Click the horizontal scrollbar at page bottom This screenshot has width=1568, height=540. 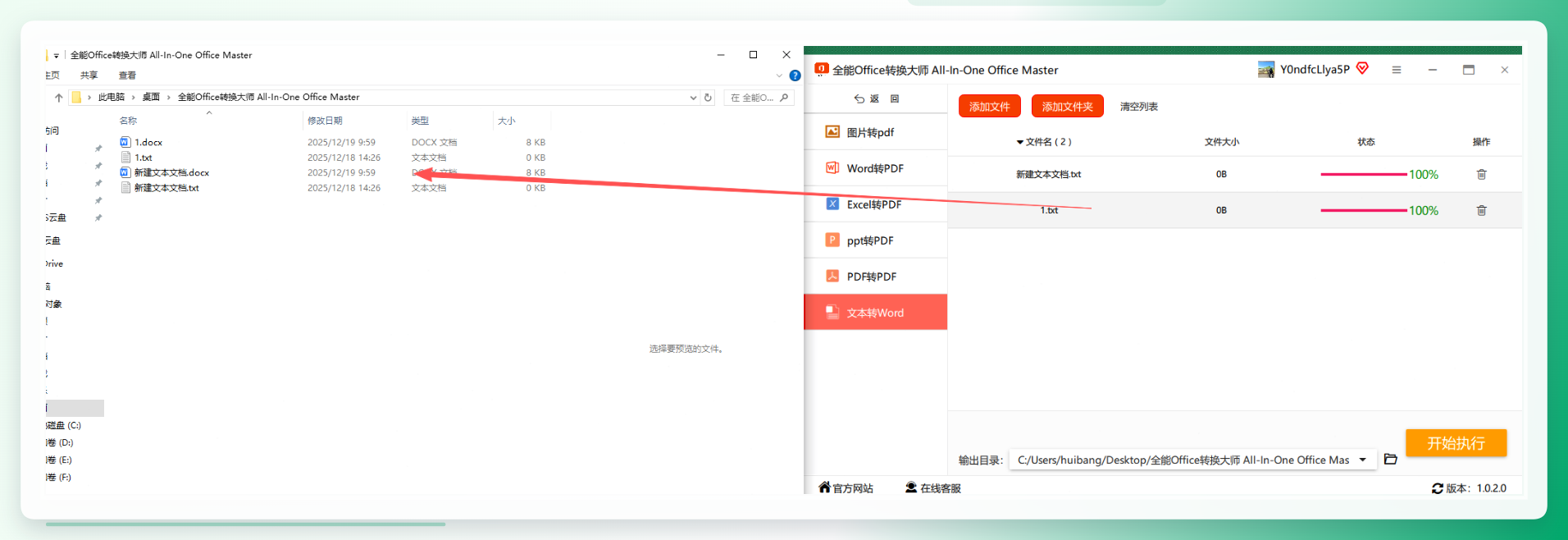click(245, 524)
